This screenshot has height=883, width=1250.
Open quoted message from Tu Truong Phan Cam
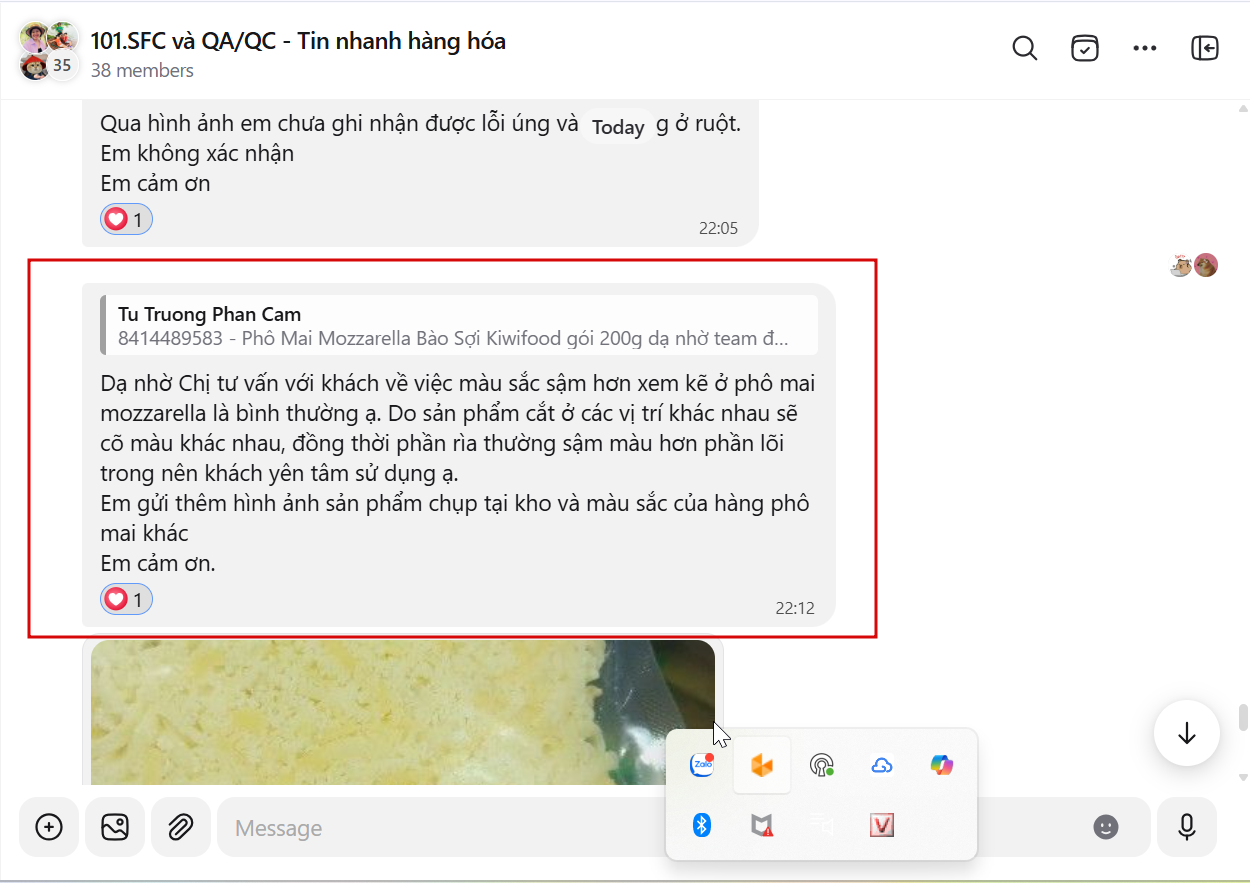click(x=459, y=326)
